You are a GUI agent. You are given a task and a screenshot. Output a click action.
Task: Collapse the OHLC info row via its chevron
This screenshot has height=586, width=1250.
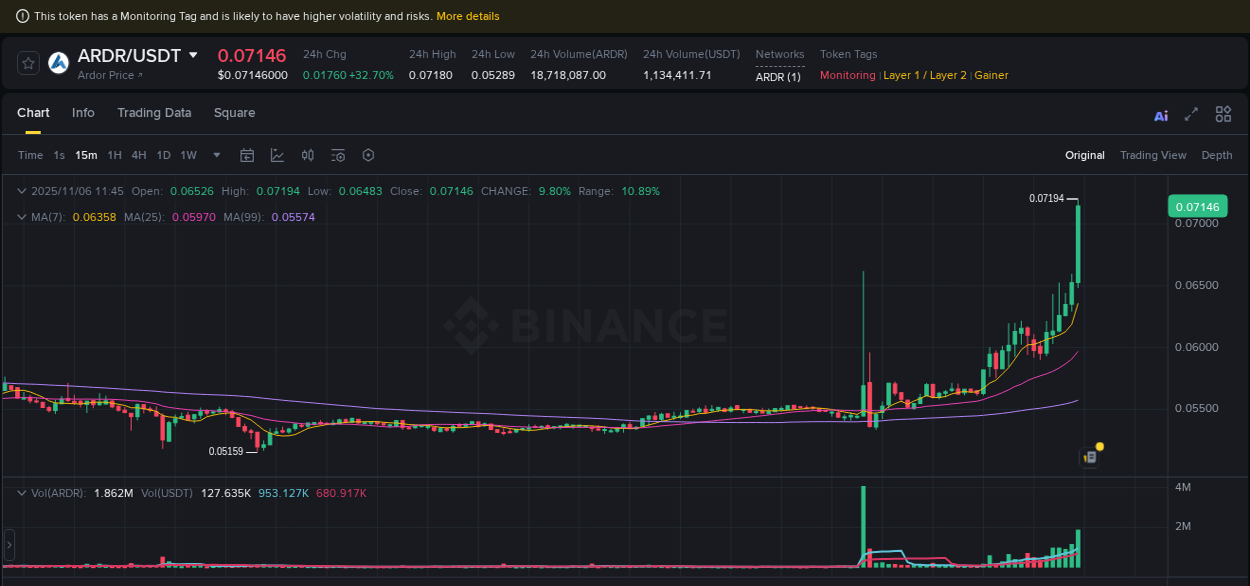20,190
